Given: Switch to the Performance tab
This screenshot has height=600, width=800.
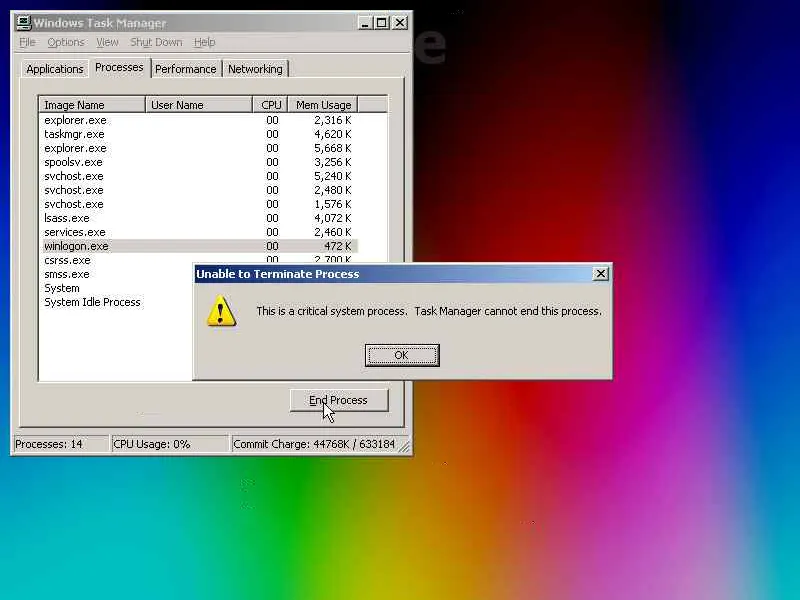Looking at the screenshot, I should [186, 69].
